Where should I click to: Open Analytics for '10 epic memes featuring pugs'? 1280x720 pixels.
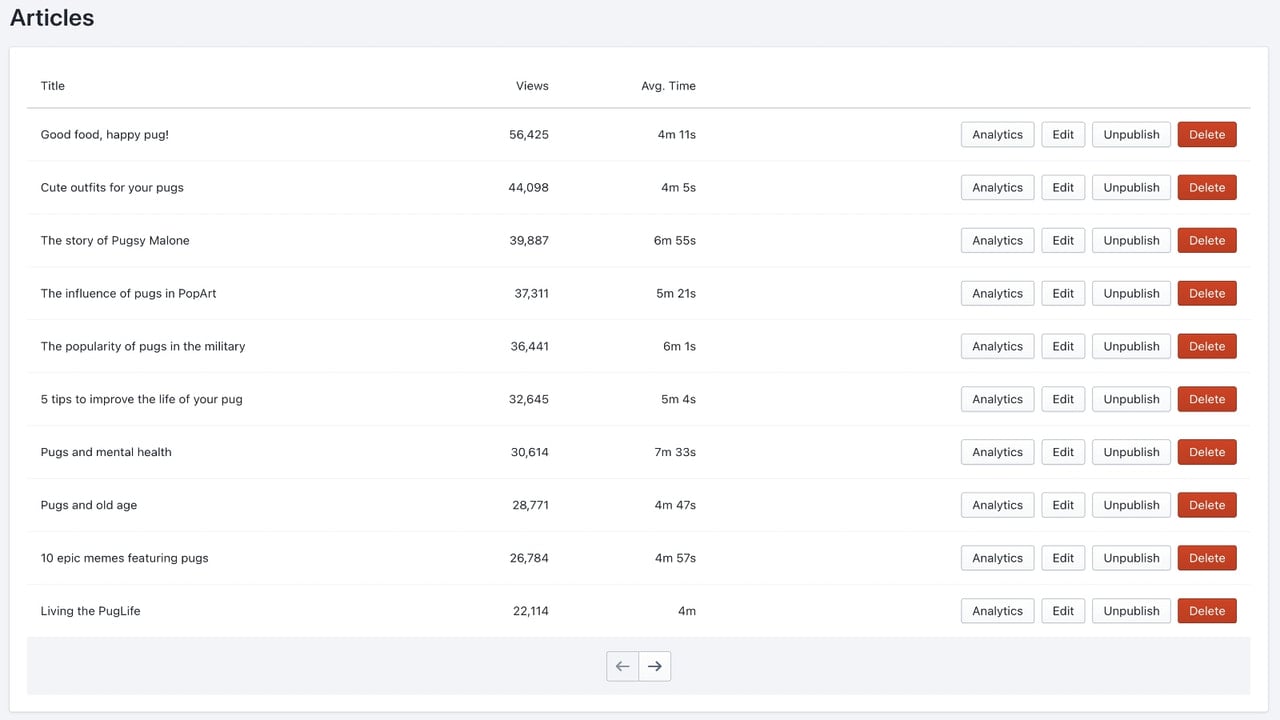(997, 559)
